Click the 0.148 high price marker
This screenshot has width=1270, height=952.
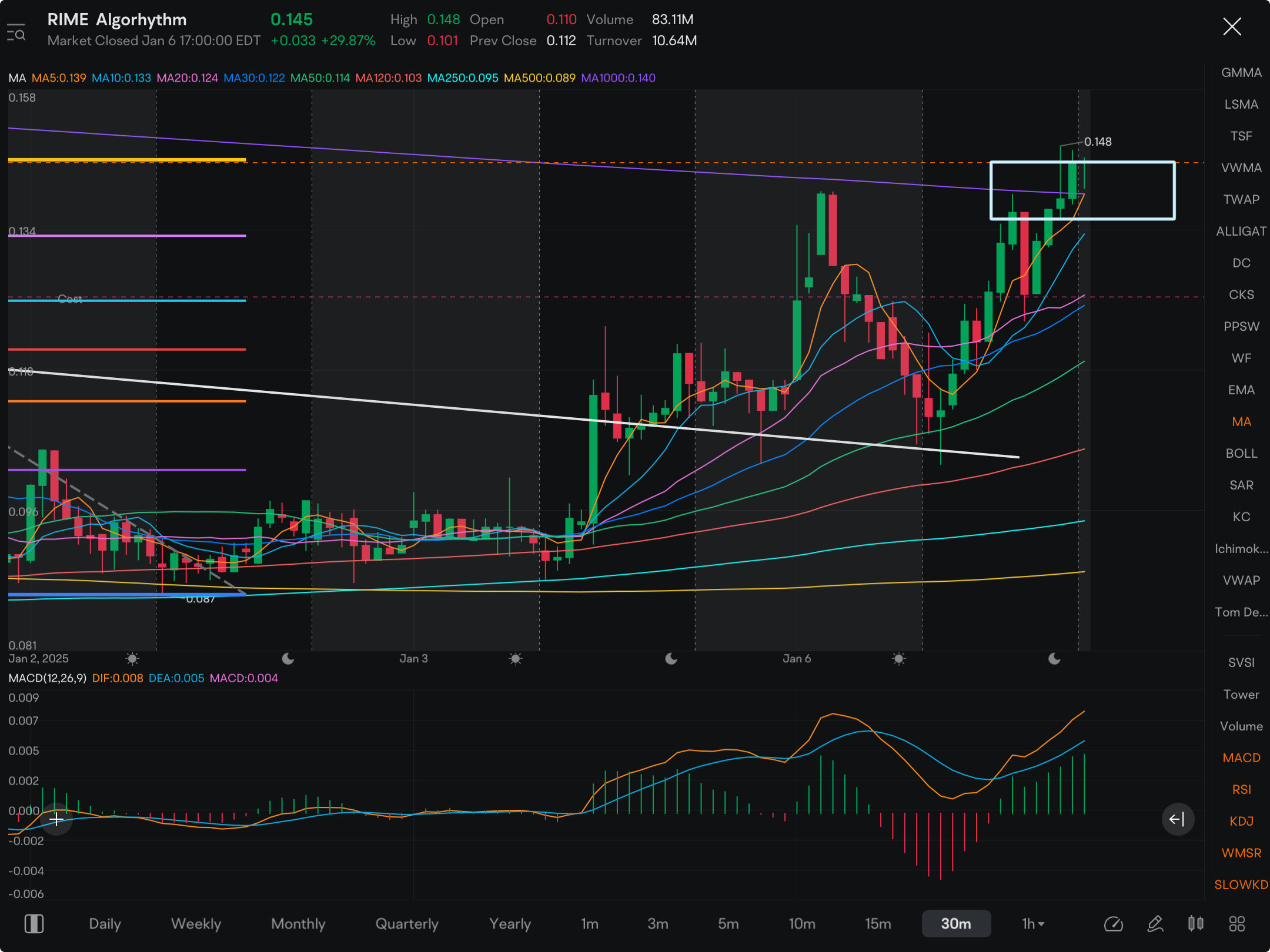pyautogui.click(x=1098, y=142)
